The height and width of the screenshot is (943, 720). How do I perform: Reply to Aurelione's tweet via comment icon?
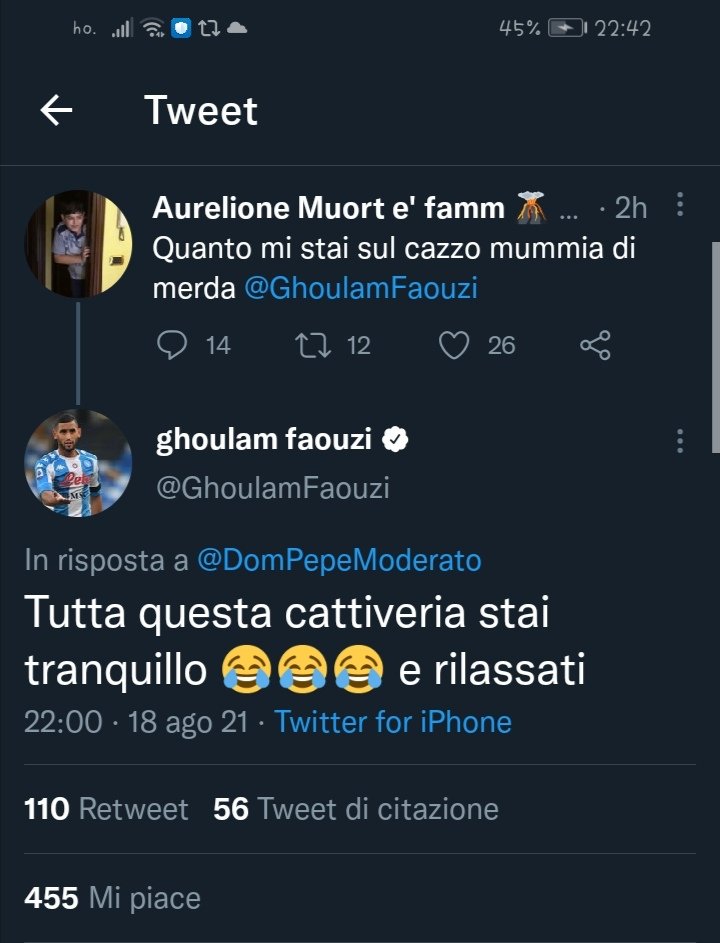(173, 345)
